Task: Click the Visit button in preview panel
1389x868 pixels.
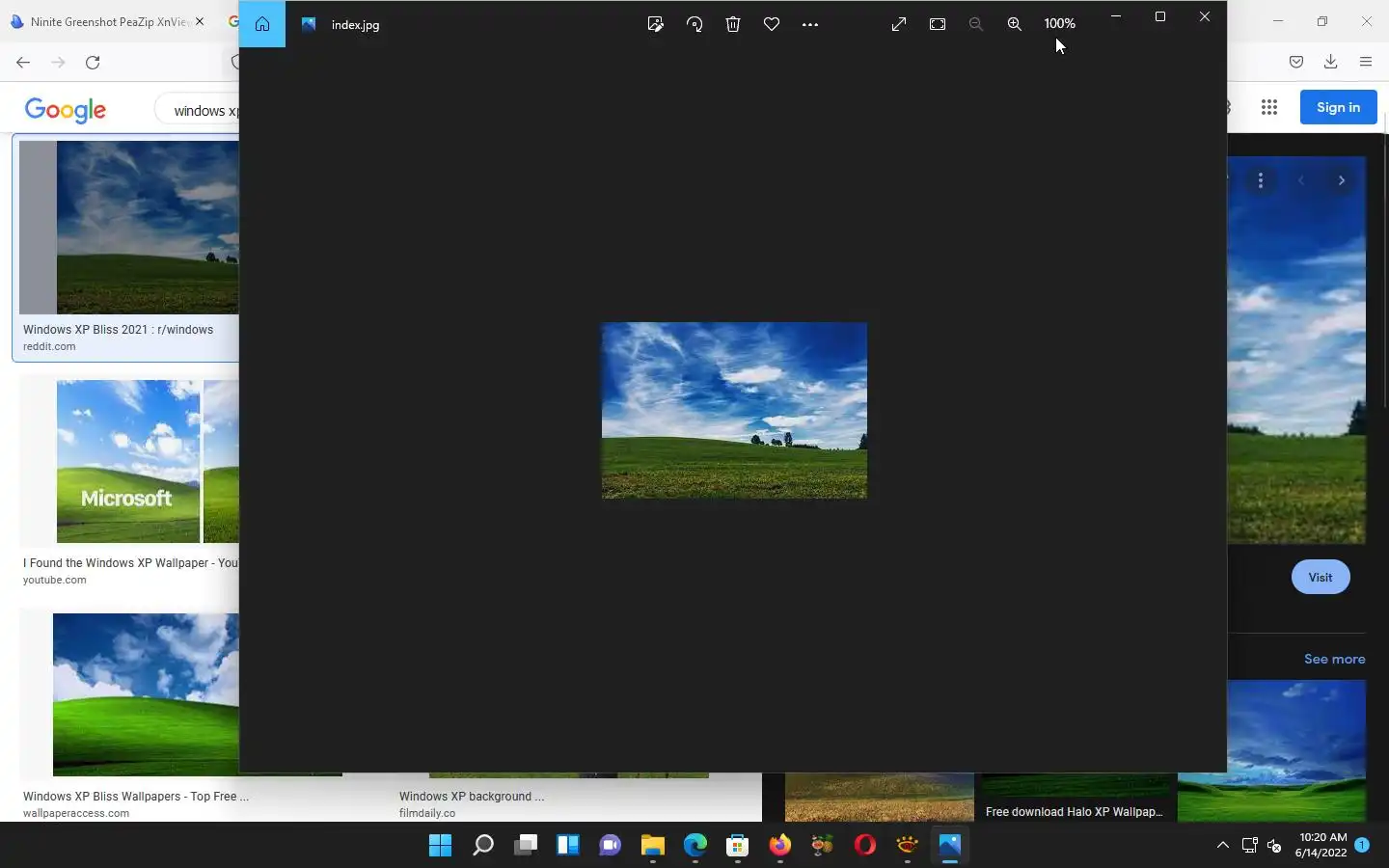Action: pyautogui.click(x=1321, y=577)
